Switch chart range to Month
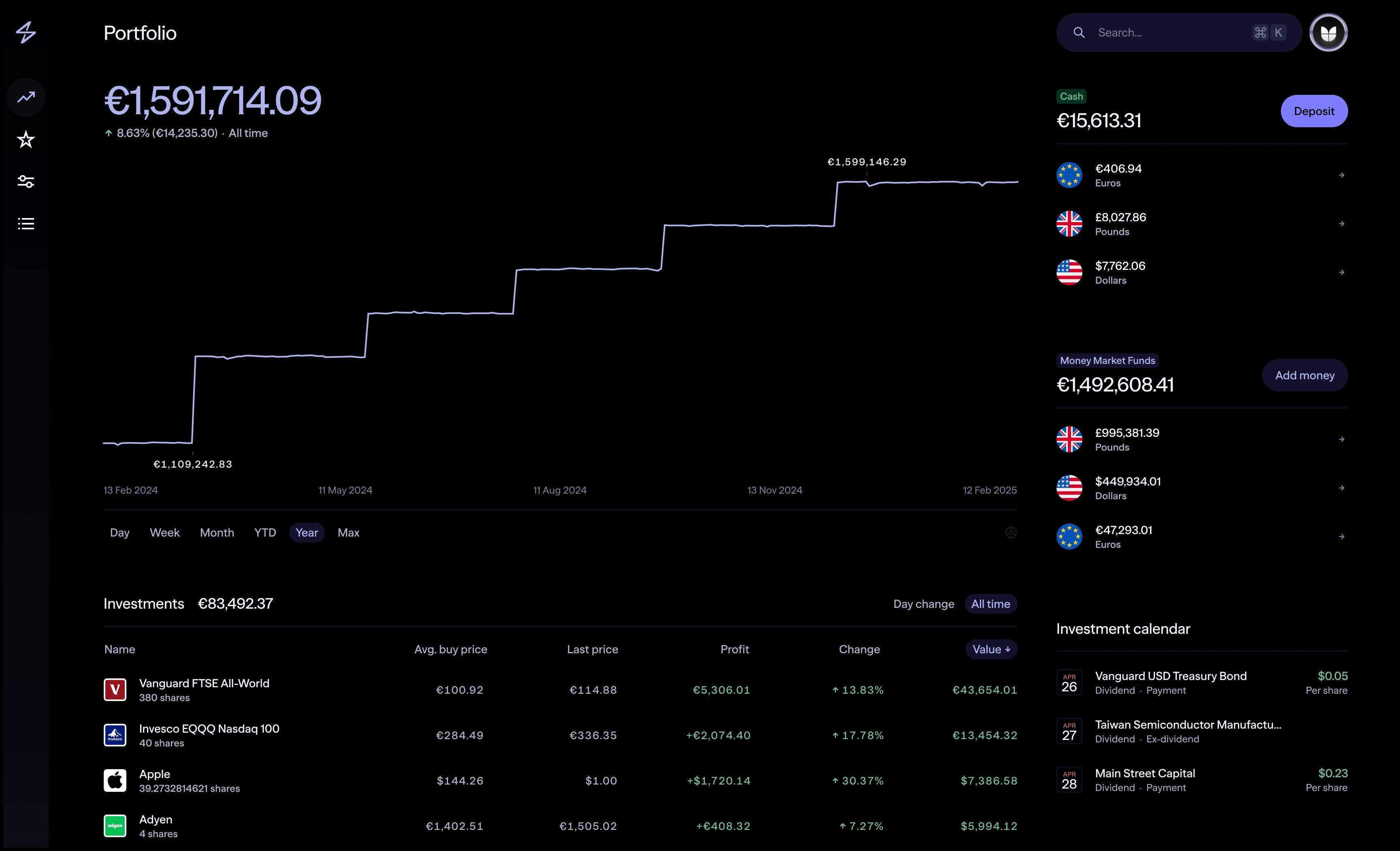Viewport: 1400px width, 851px height. tap(216, 532)
